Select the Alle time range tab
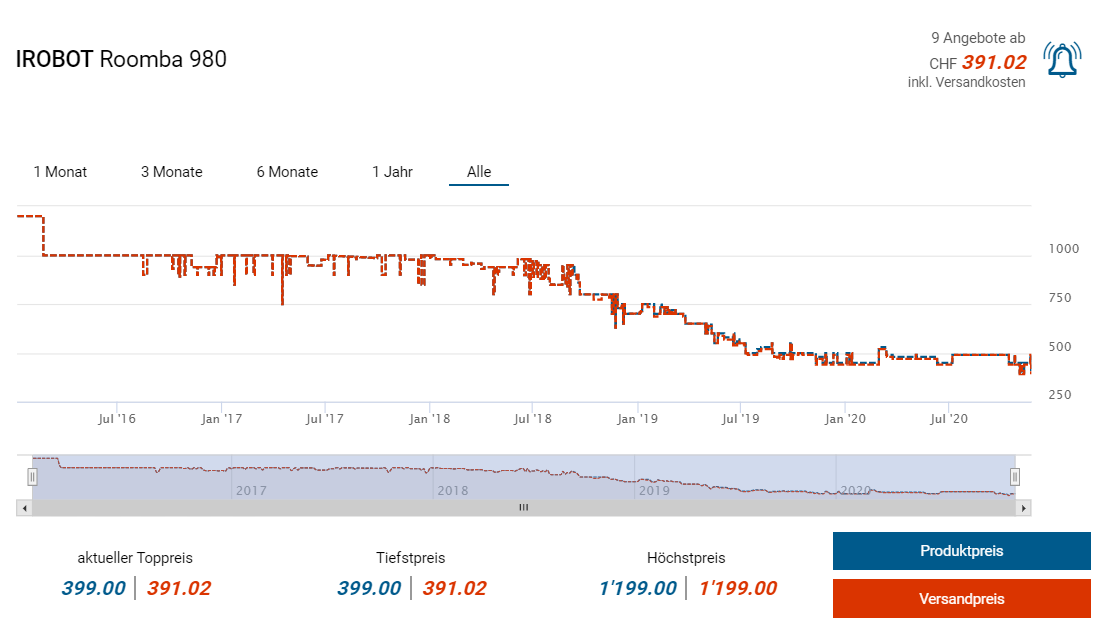 pyautogui.click(x=479, y=172)
